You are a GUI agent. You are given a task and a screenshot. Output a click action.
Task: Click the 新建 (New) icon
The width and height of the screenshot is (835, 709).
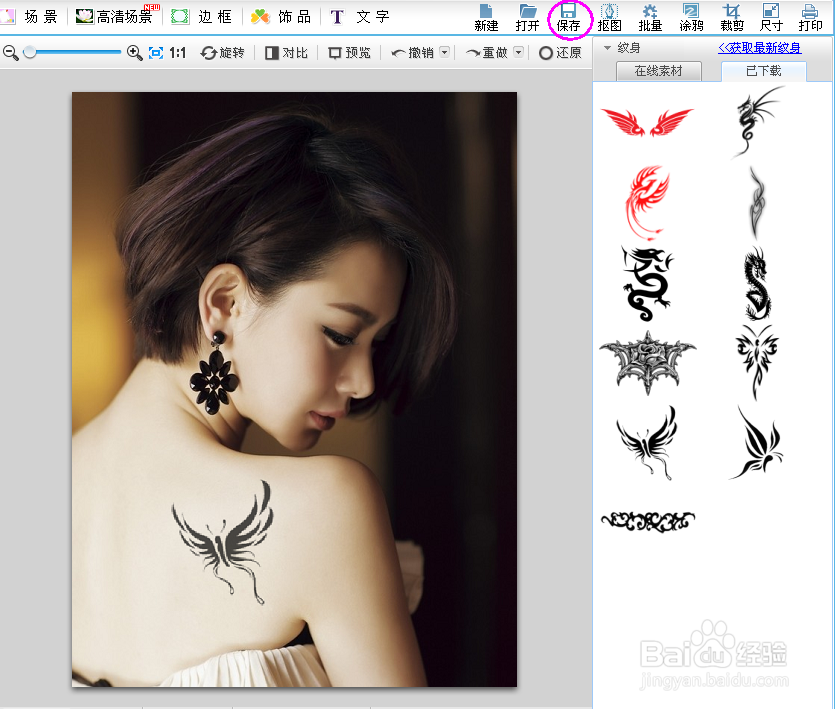coord(486,18)
